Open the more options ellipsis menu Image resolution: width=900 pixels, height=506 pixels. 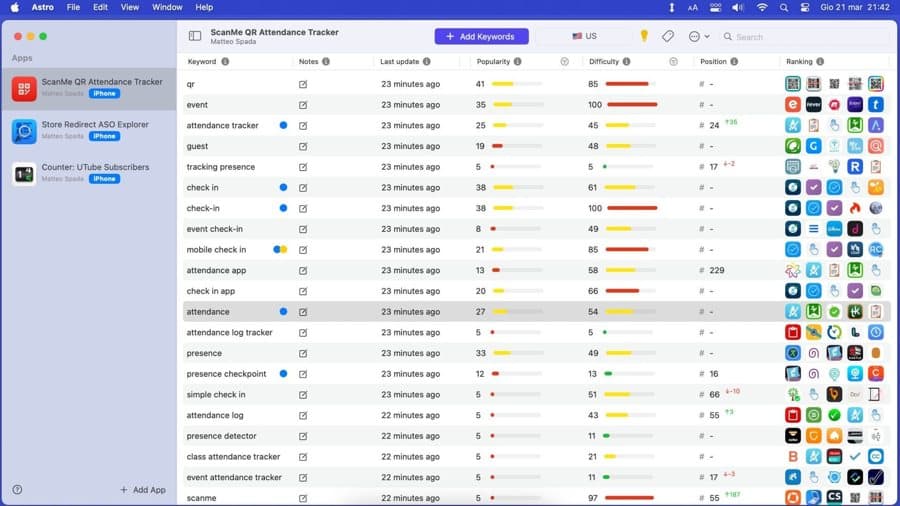[699, 36]
